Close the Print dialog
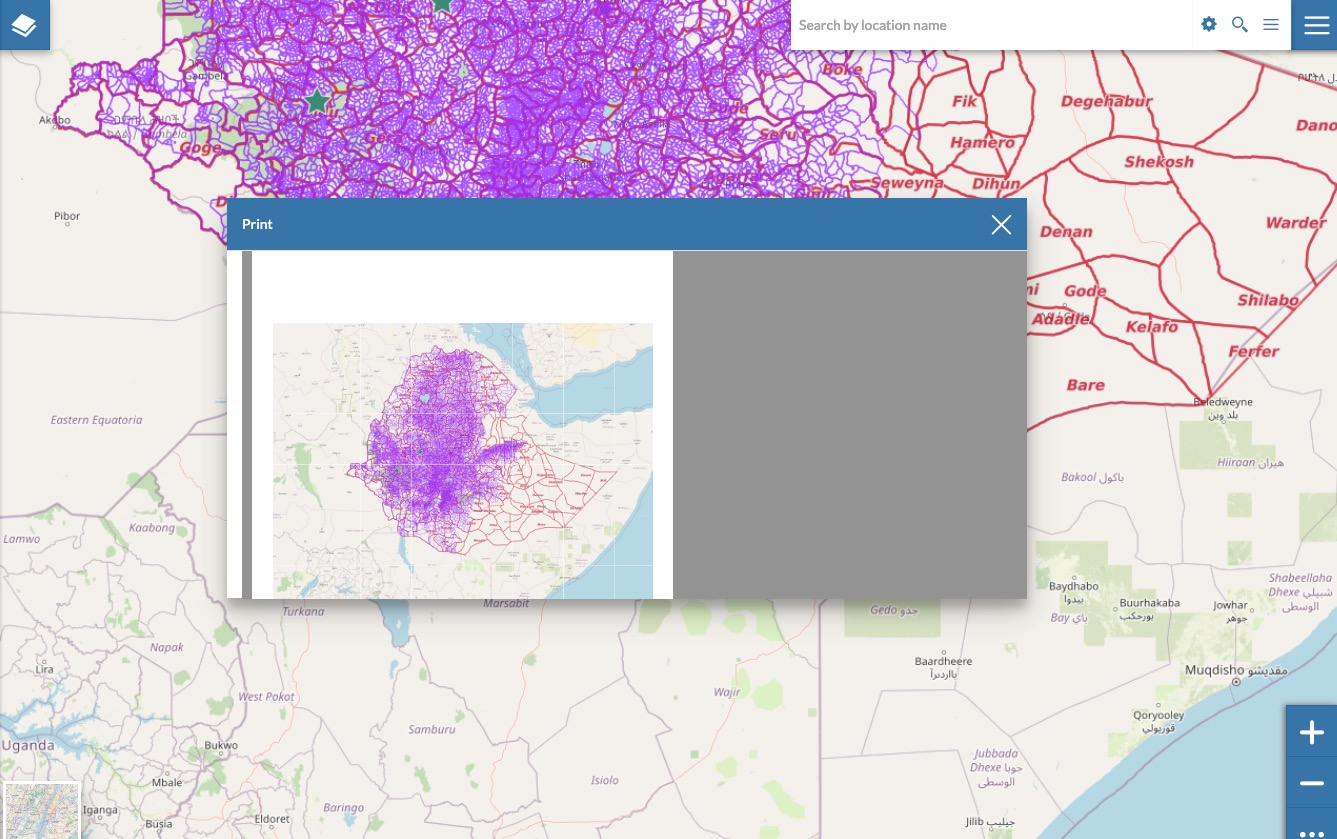 (x=1001, y=225)
